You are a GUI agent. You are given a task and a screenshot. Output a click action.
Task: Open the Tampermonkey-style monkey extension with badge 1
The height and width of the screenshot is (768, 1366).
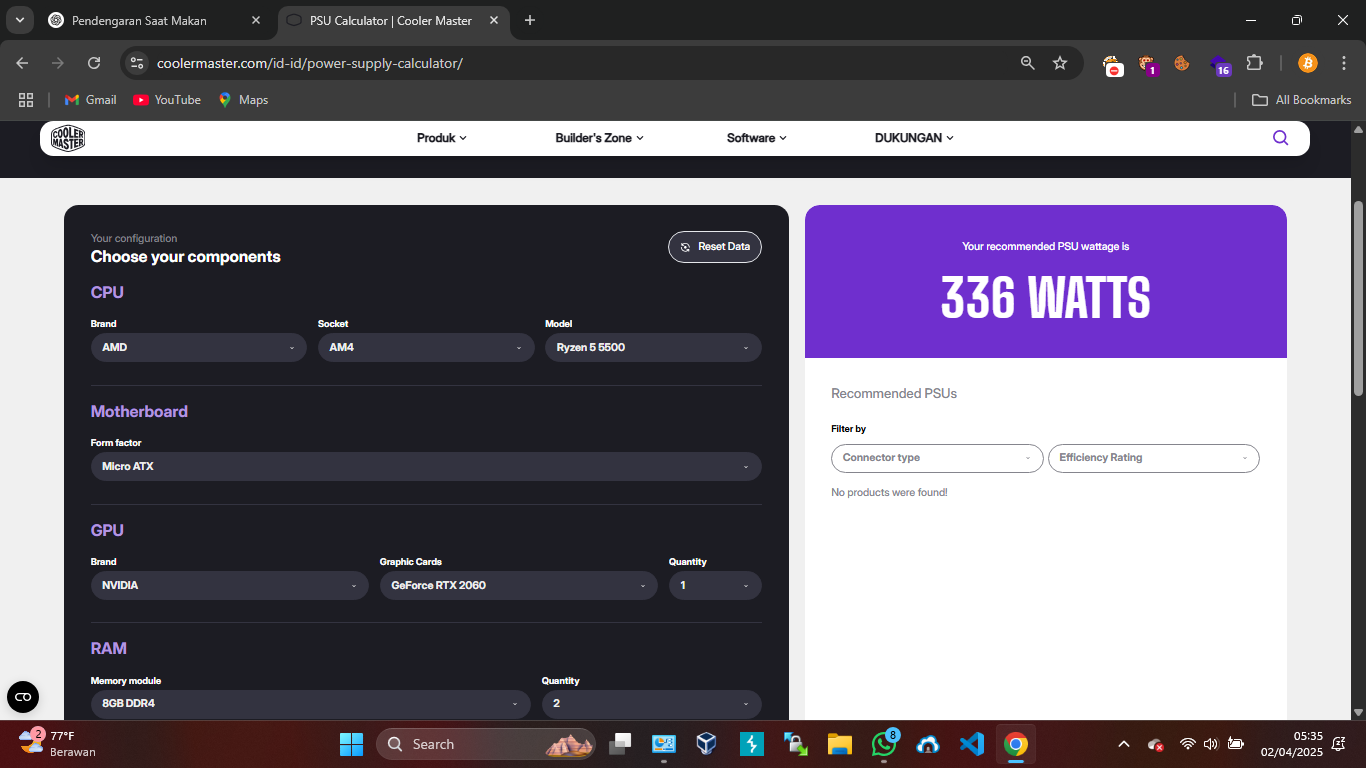click(x=1147, y=64)
